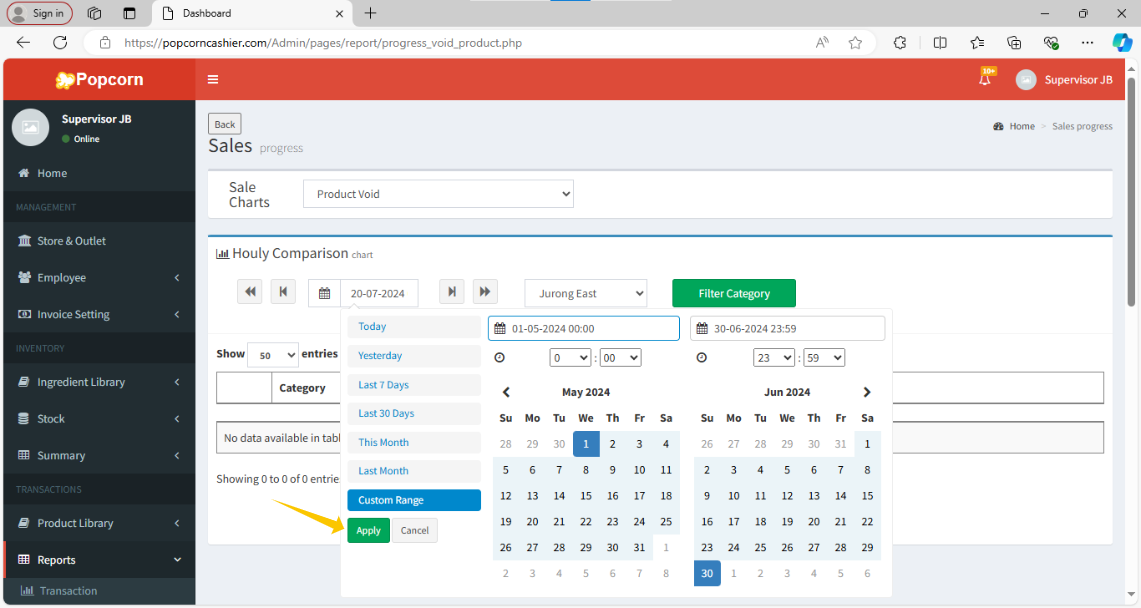Click Sign in profile button
The height and width of the screenshot is (608, 1141).
coord(40,13)
